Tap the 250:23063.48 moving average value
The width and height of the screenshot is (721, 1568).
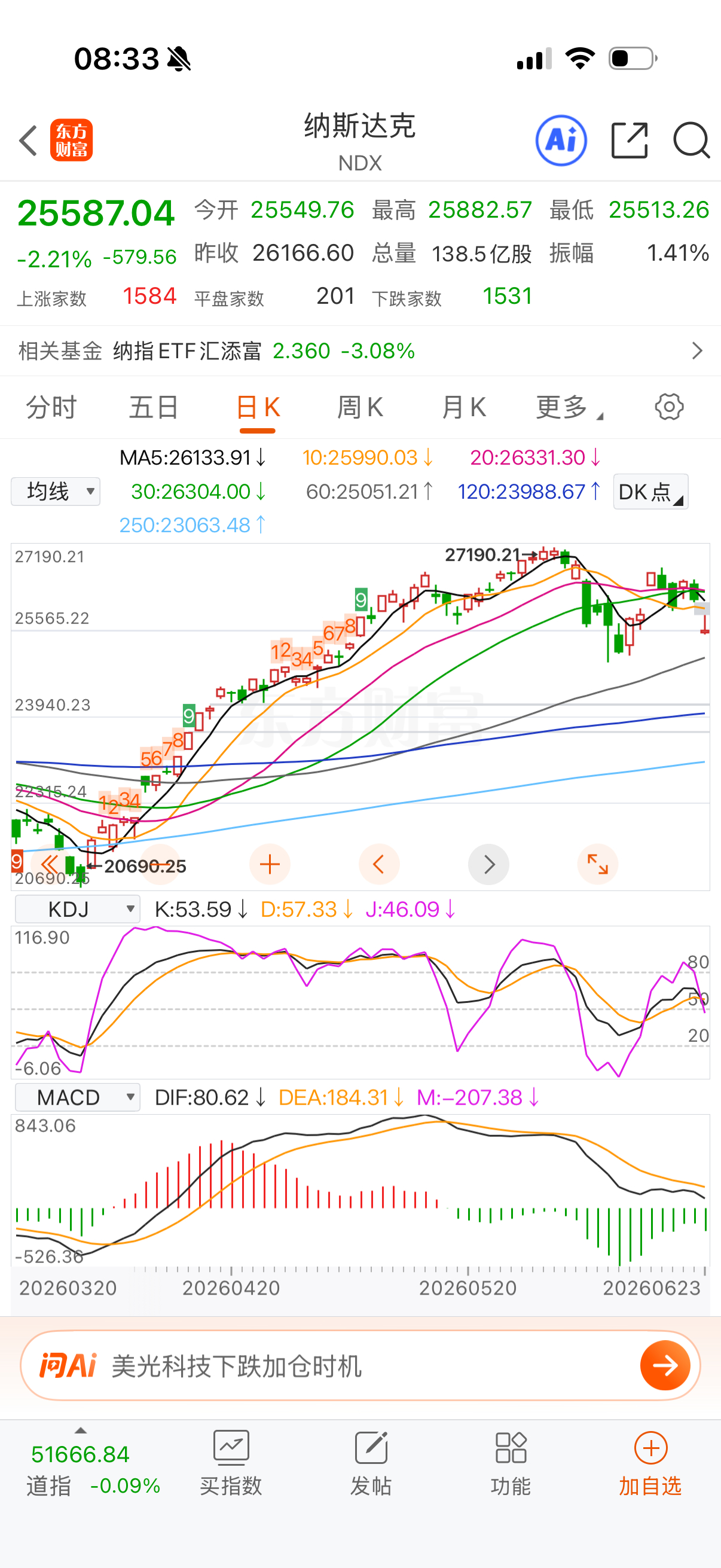tap(193, 524)
